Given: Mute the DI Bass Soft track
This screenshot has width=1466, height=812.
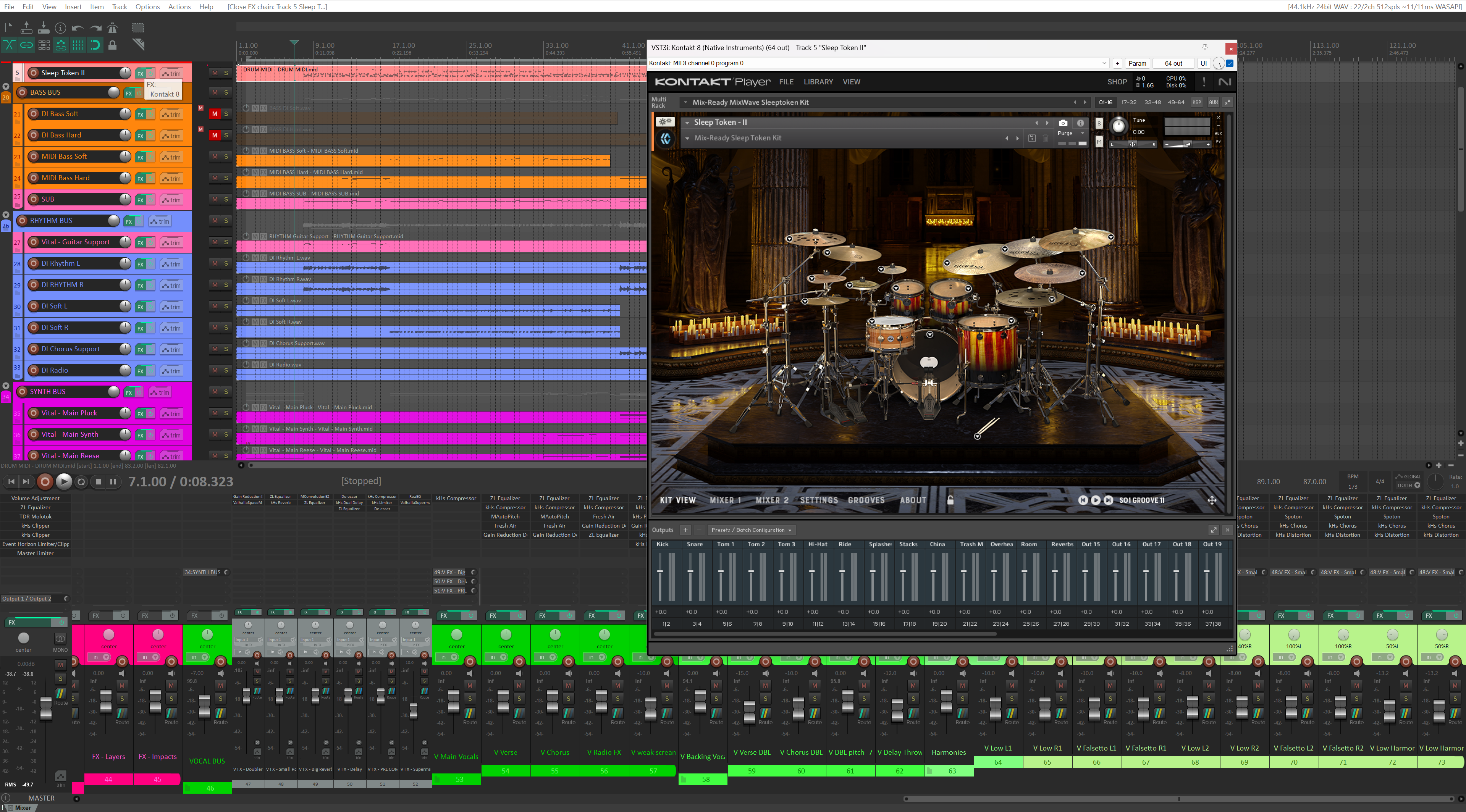Looking at the screenshot, I should [x=215, y=114].
